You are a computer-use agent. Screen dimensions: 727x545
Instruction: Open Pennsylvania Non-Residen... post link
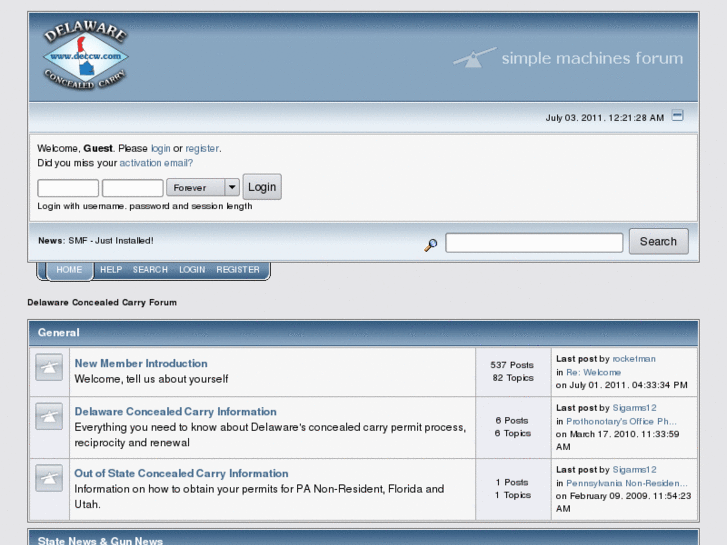point(627,483)
